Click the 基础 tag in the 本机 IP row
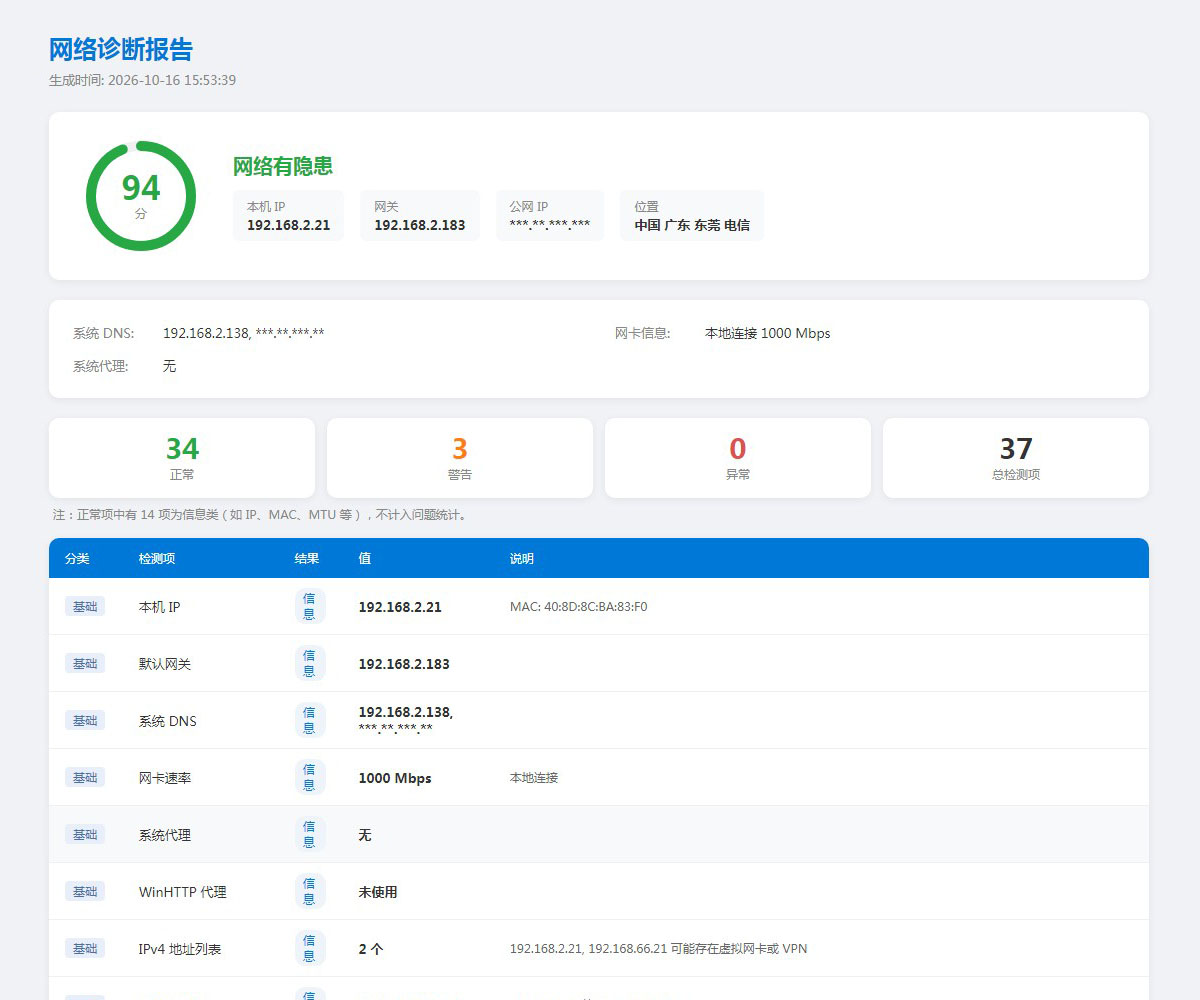The image size is (1200, 1000). pos(85,606)
